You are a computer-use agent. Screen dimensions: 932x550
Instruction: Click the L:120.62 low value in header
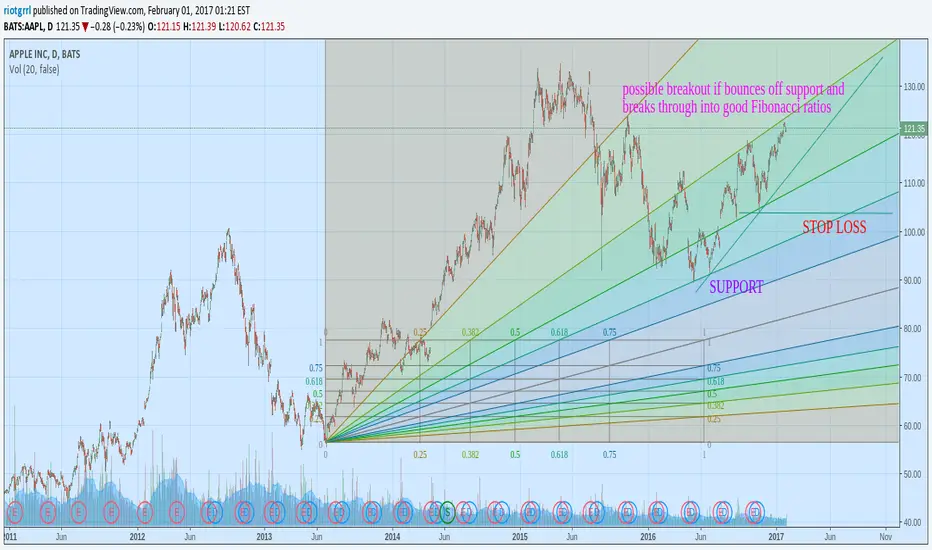coord(234,27)
